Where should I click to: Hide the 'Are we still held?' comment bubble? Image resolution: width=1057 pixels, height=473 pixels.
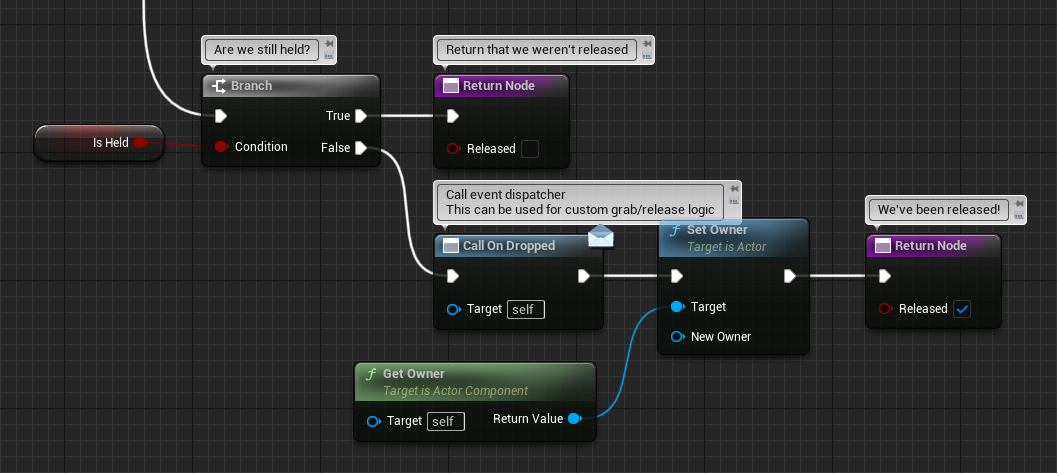pyautogui.click(x=328, y=57)
